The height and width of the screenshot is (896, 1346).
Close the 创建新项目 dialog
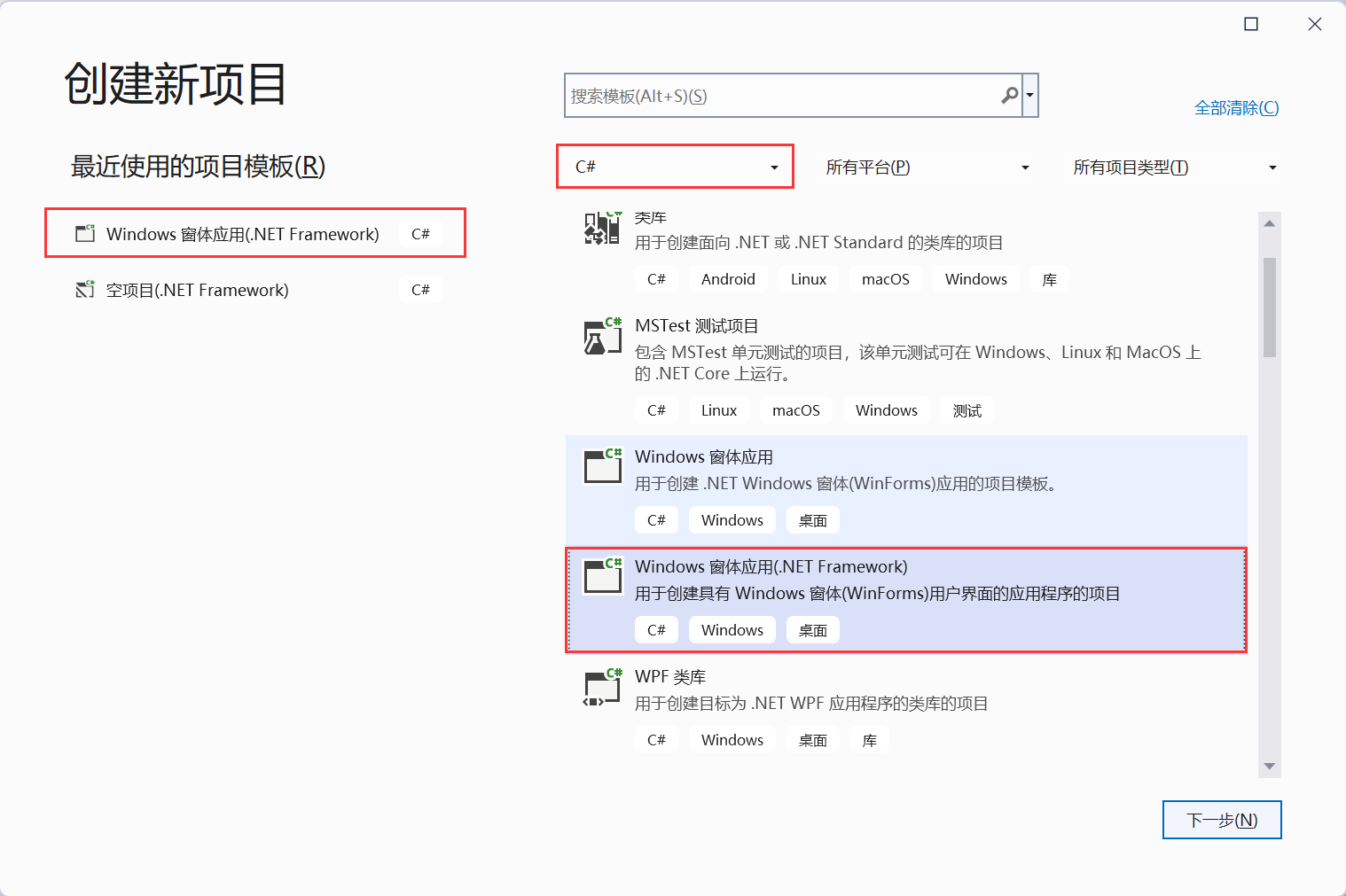[1315, 24]
